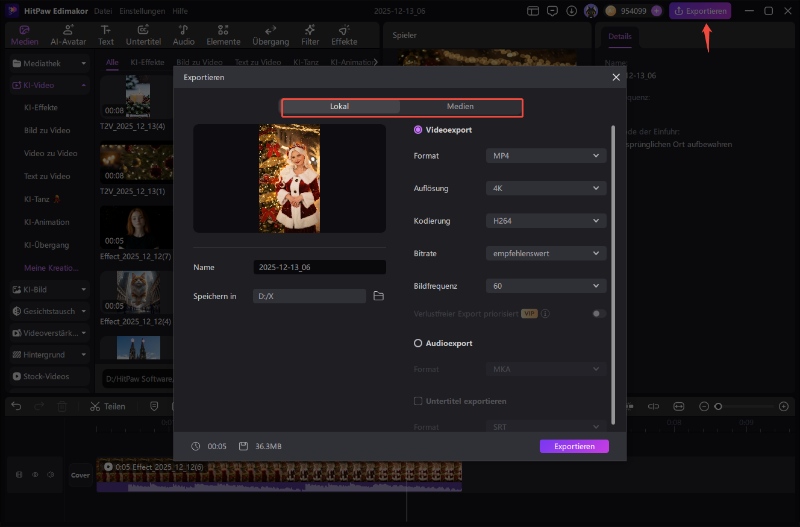Image resolution: width=800 pixels, height=527 pixels.
Task: Click the zoom-out minus icon on timeline
Action: [x=704, y=407]
